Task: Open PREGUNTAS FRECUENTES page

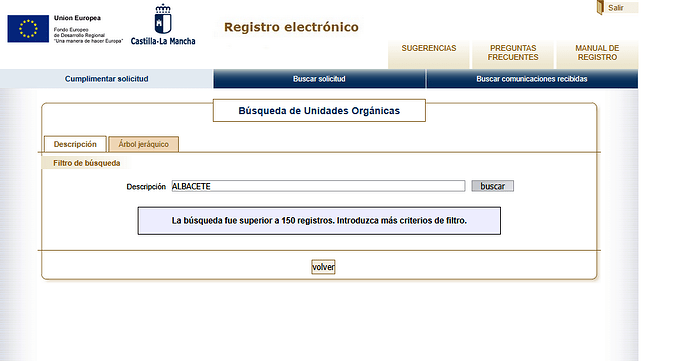Action: point(513,53)
